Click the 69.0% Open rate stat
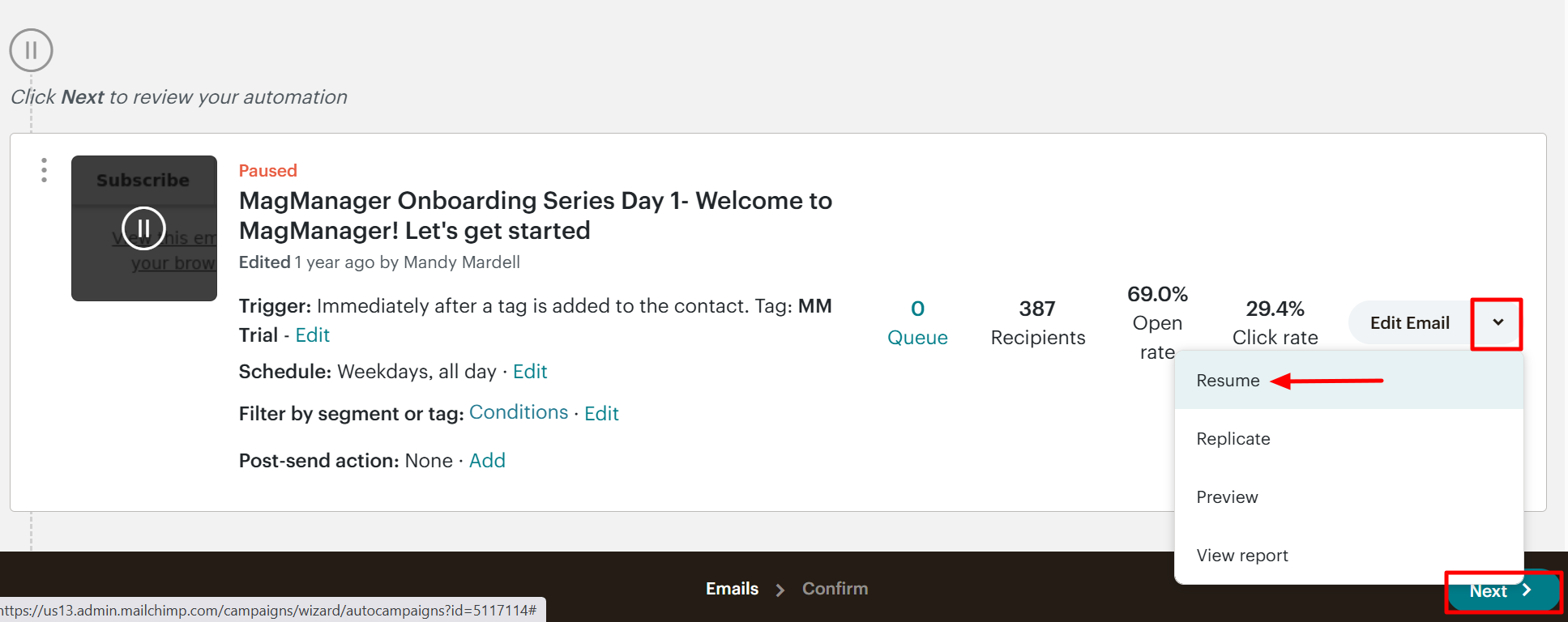Screen dimensions: 1568x622 coord(1157,322)
